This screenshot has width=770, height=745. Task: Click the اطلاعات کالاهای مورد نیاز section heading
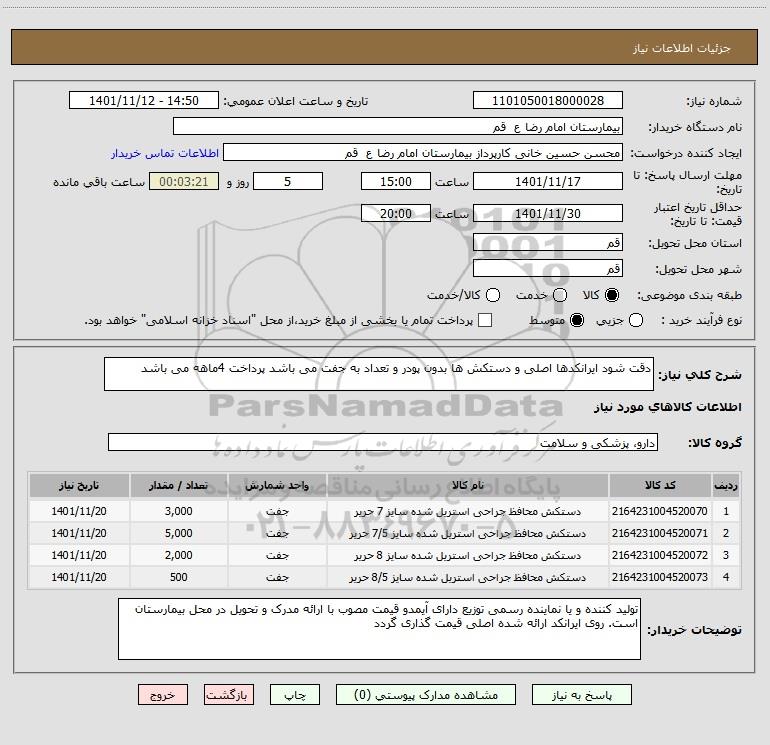(668, 407)
